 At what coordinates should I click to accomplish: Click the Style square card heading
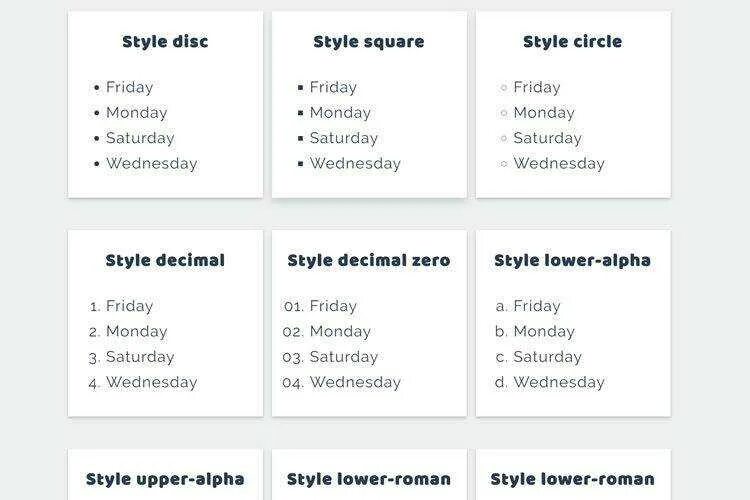[x=368, y=42]
